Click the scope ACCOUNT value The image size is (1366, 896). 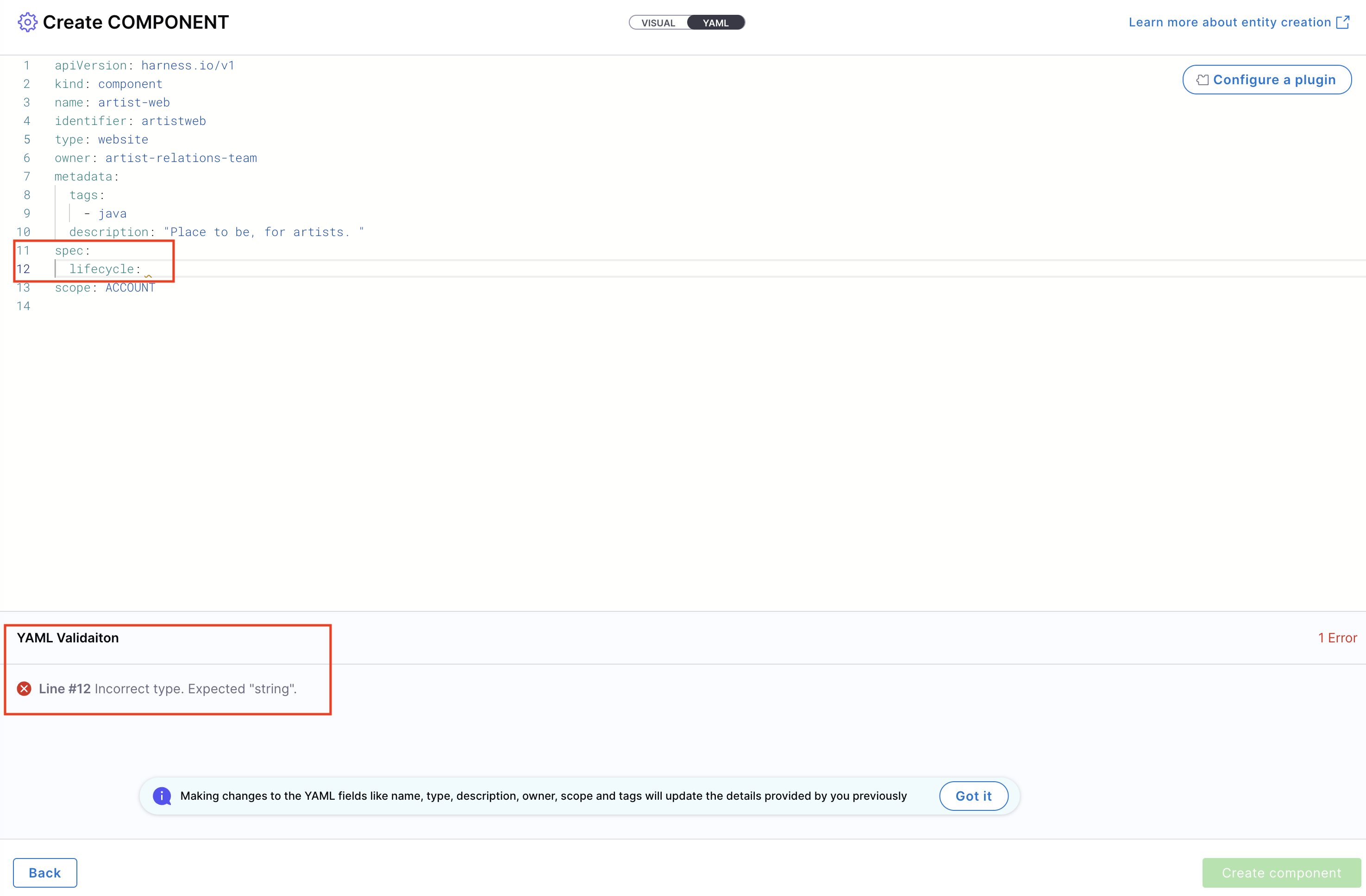130,288
